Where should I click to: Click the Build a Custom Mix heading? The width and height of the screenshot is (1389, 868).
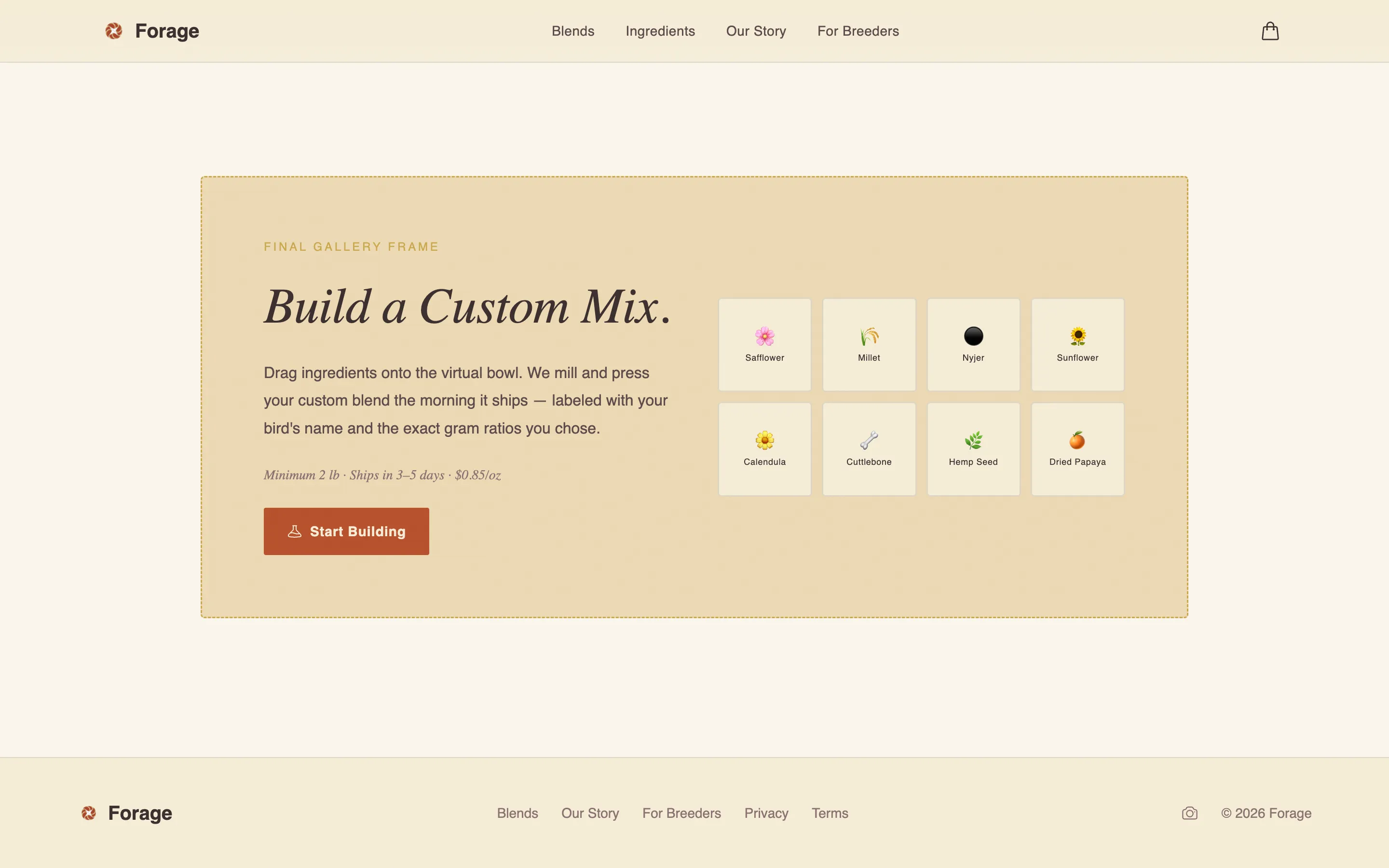[x=467, y=307]
